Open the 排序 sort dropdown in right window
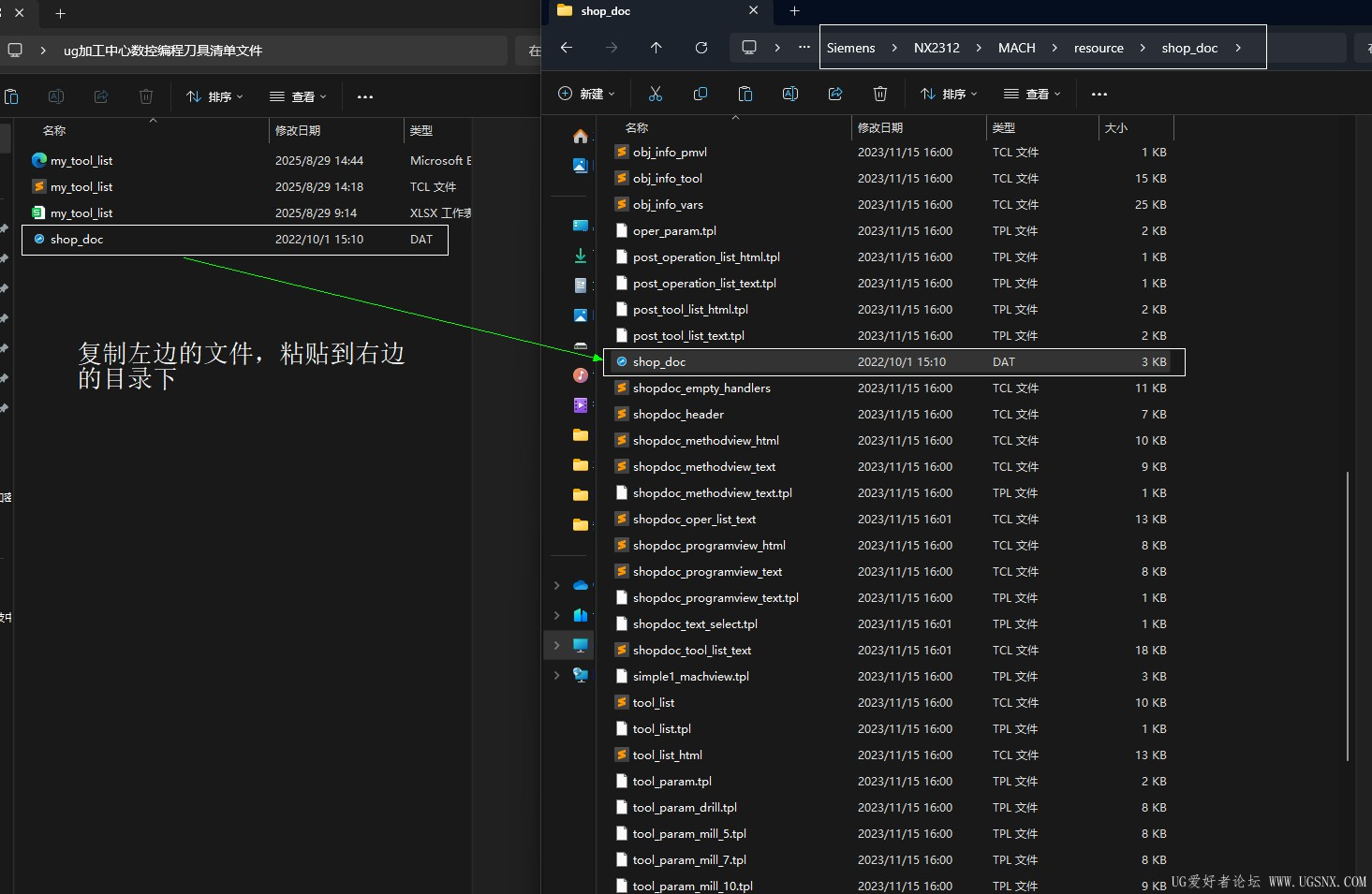 949,94
